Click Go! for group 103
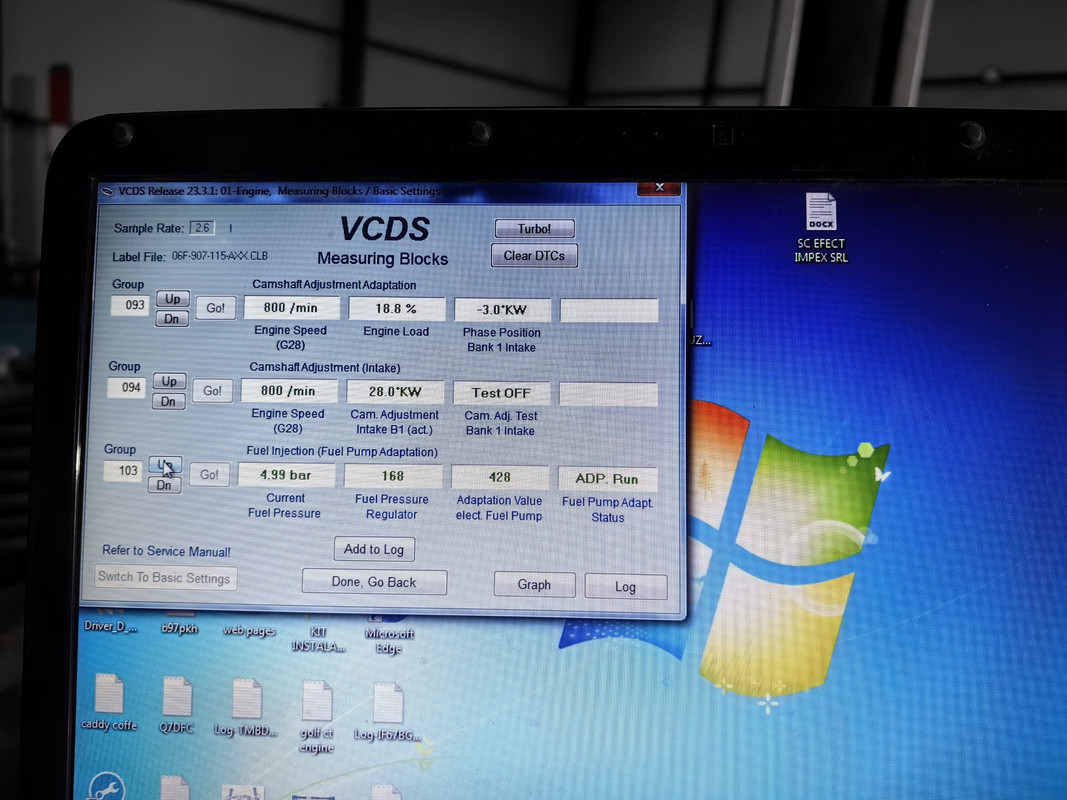The width and height of the screenshot is (1067, 800). 209,475
